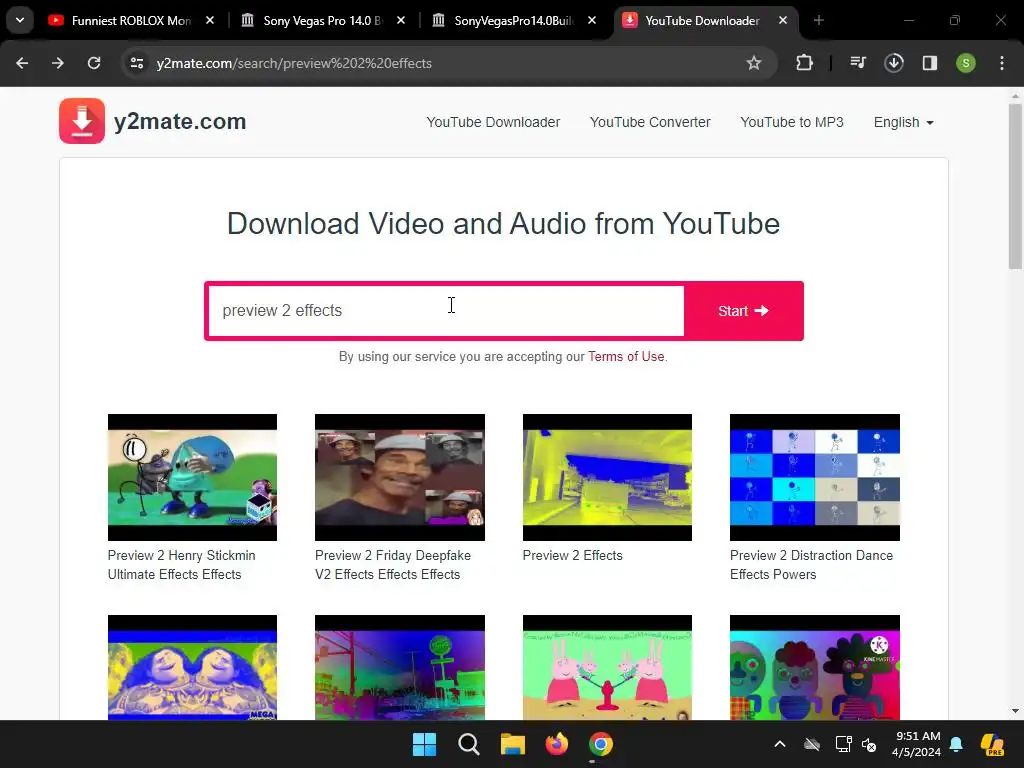This screenshot has width=1024, height=768.
Task: Open the tab search dropdown chevron
Action: [x=20, y=20]
